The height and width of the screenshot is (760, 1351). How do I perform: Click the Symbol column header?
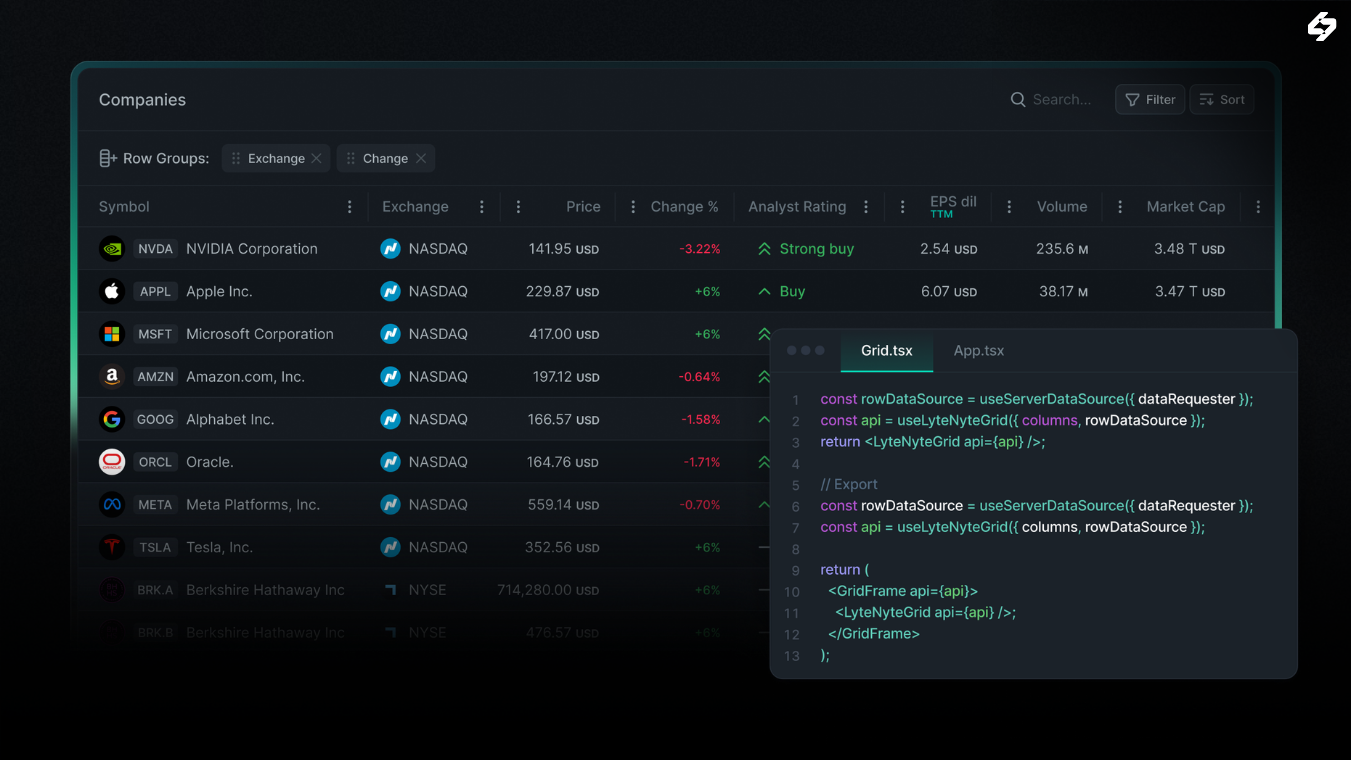124,207
